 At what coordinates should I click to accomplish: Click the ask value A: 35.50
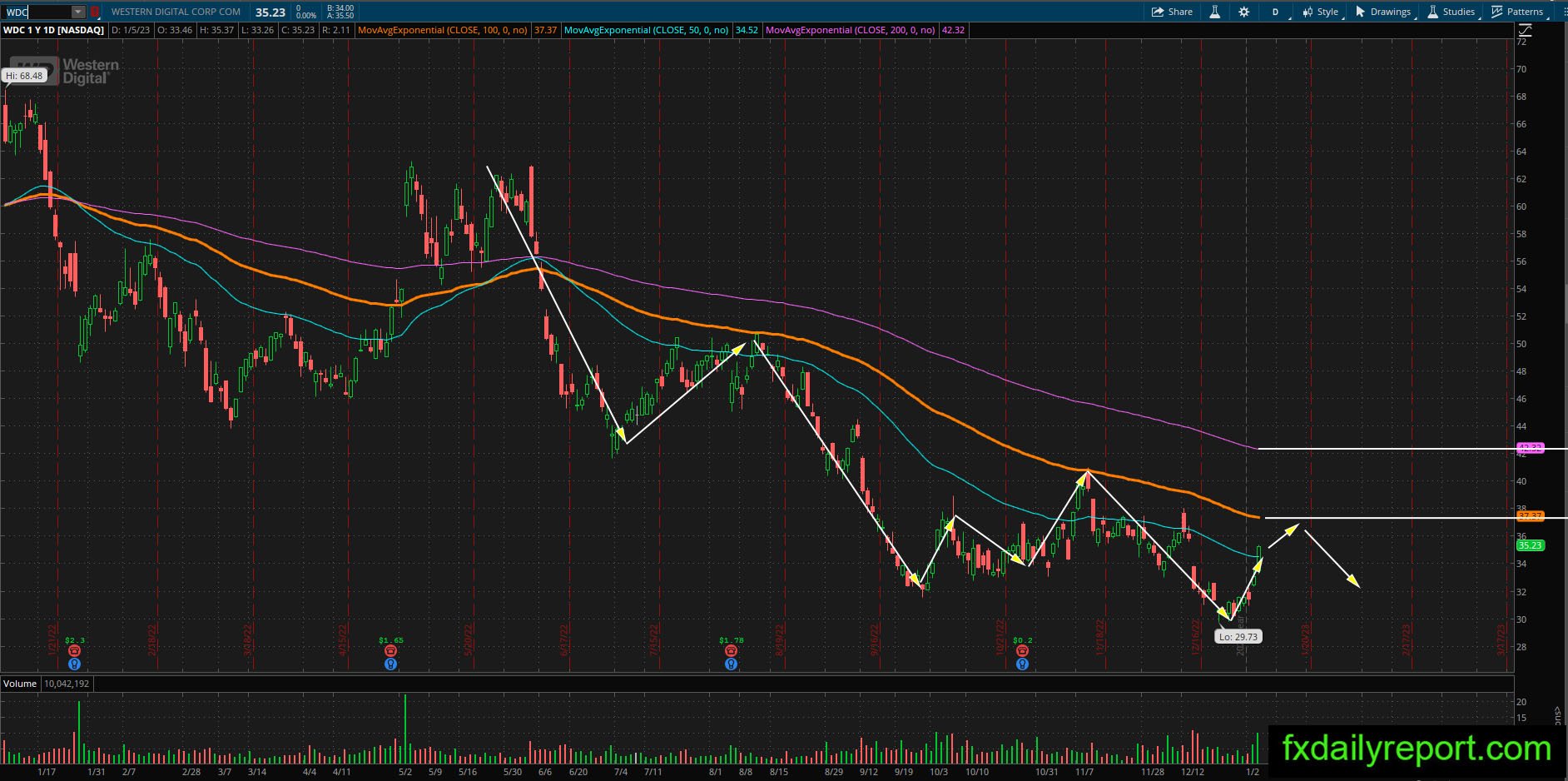click(340, 16)
